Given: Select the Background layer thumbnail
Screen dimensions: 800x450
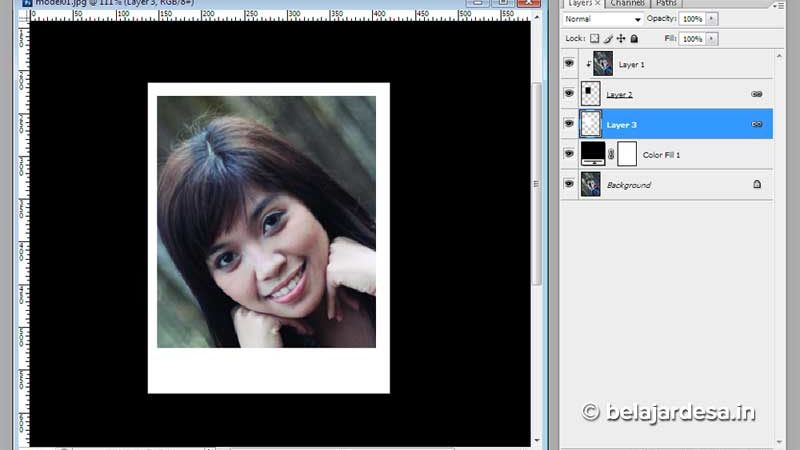Looking at the screenshot, I should pyautogui.click(x=591, y=184).
